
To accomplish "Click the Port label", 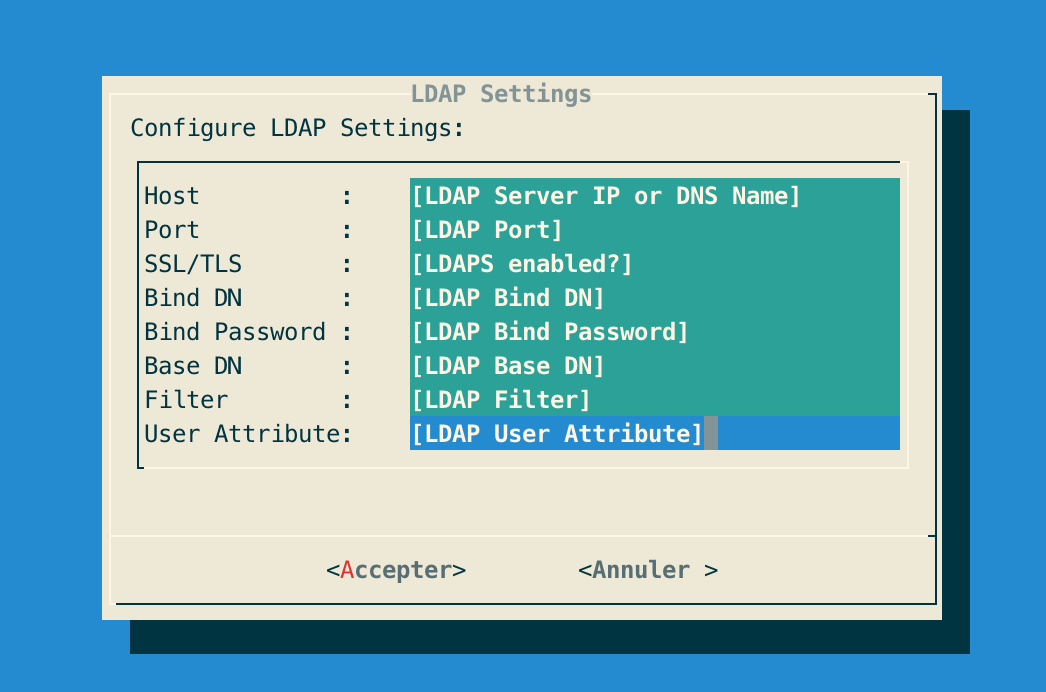I will (172, 230).
